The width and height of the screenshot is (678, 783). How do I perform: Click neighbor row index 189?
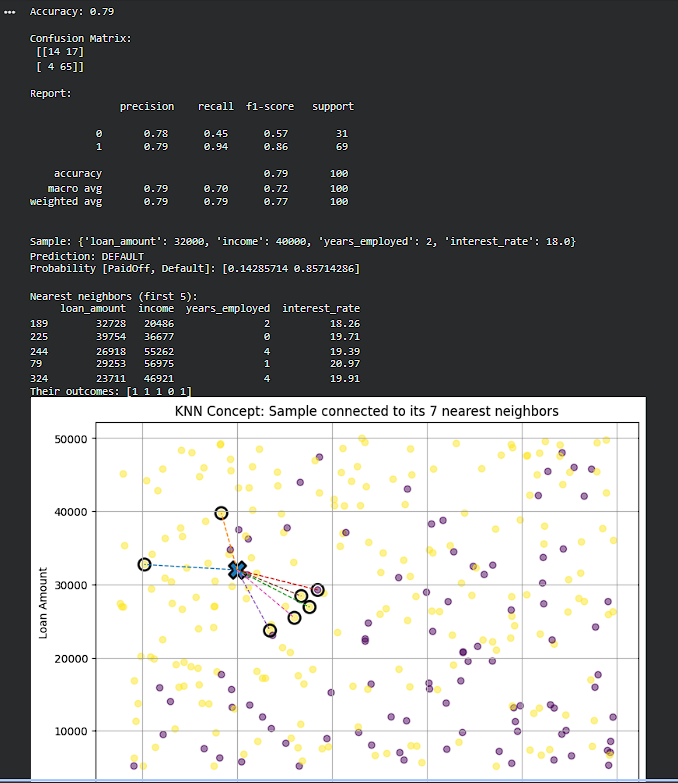tap(39, 324)
